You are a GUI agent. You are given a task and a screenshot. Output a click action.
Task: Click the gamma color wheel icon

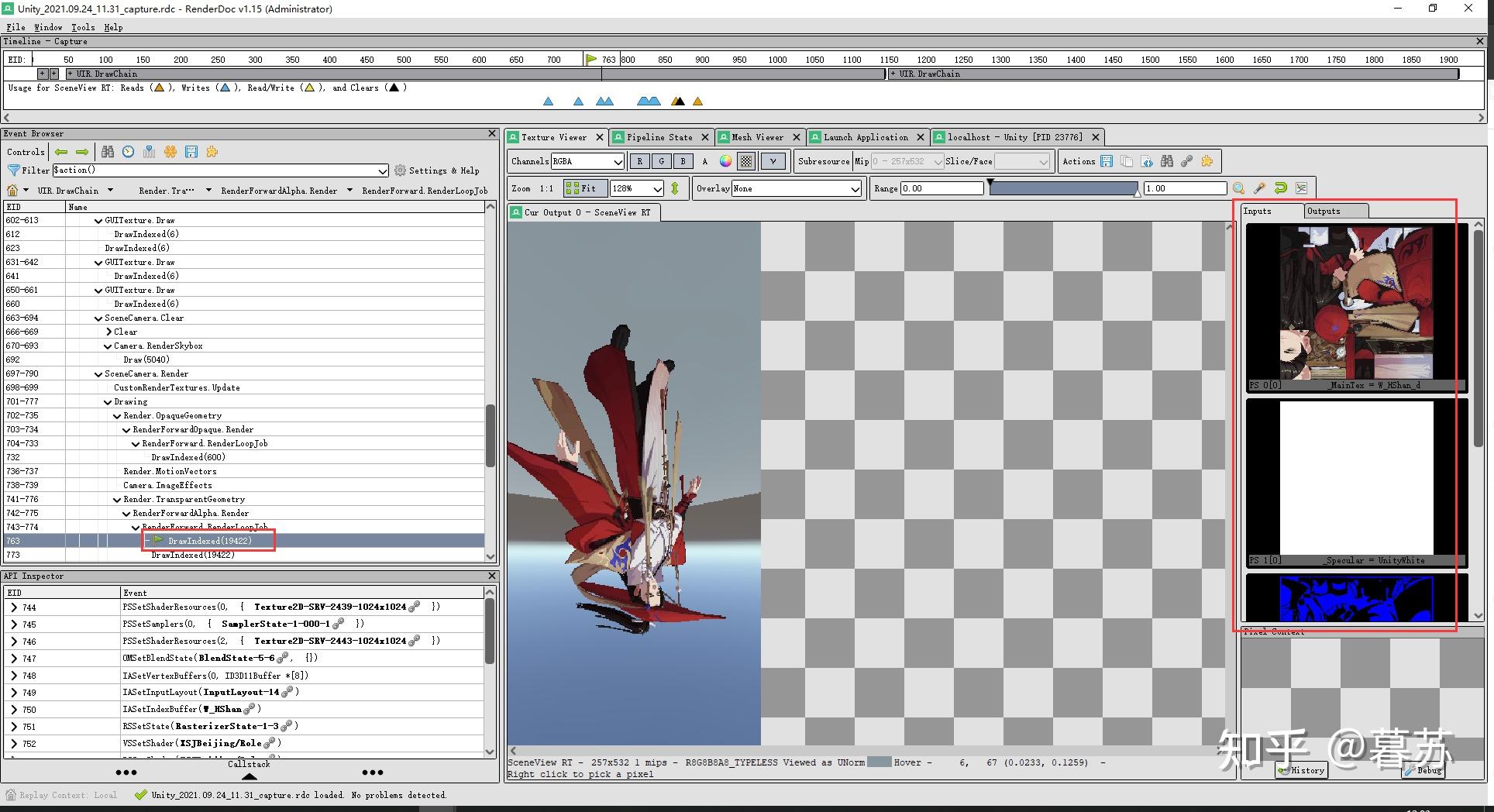tap(725, 161)
